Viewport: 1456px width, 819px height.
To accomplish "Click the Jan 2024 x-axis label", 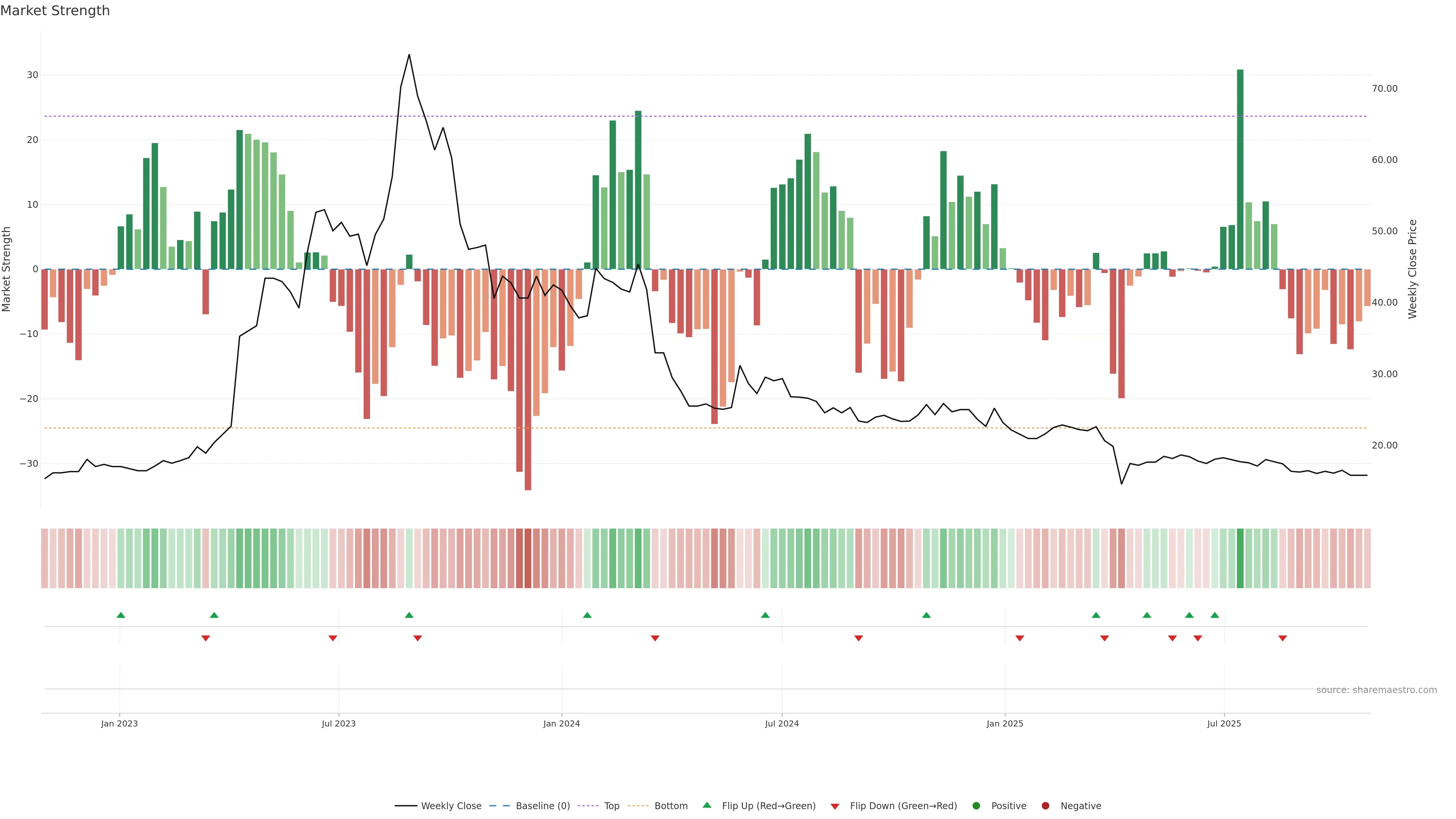I will 561,723.
